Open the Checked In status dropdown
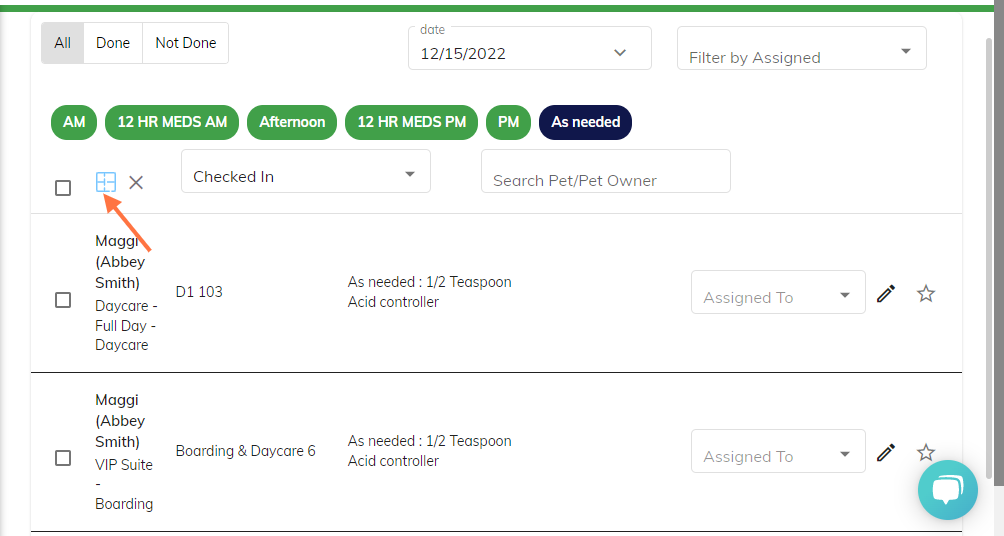Screen dimensions: 1004x536 tap(305, 171)
